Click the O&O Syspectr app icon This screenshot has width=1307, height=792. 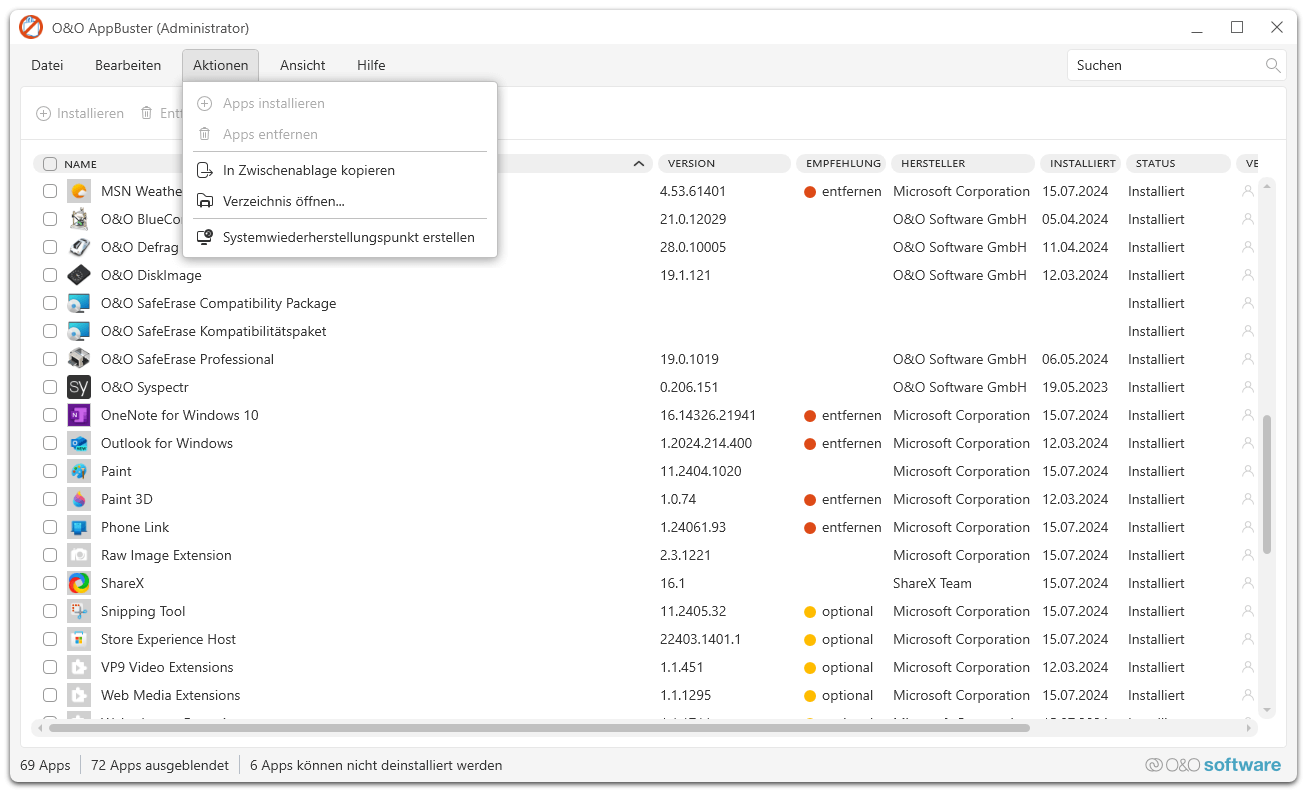coord(79,387)
